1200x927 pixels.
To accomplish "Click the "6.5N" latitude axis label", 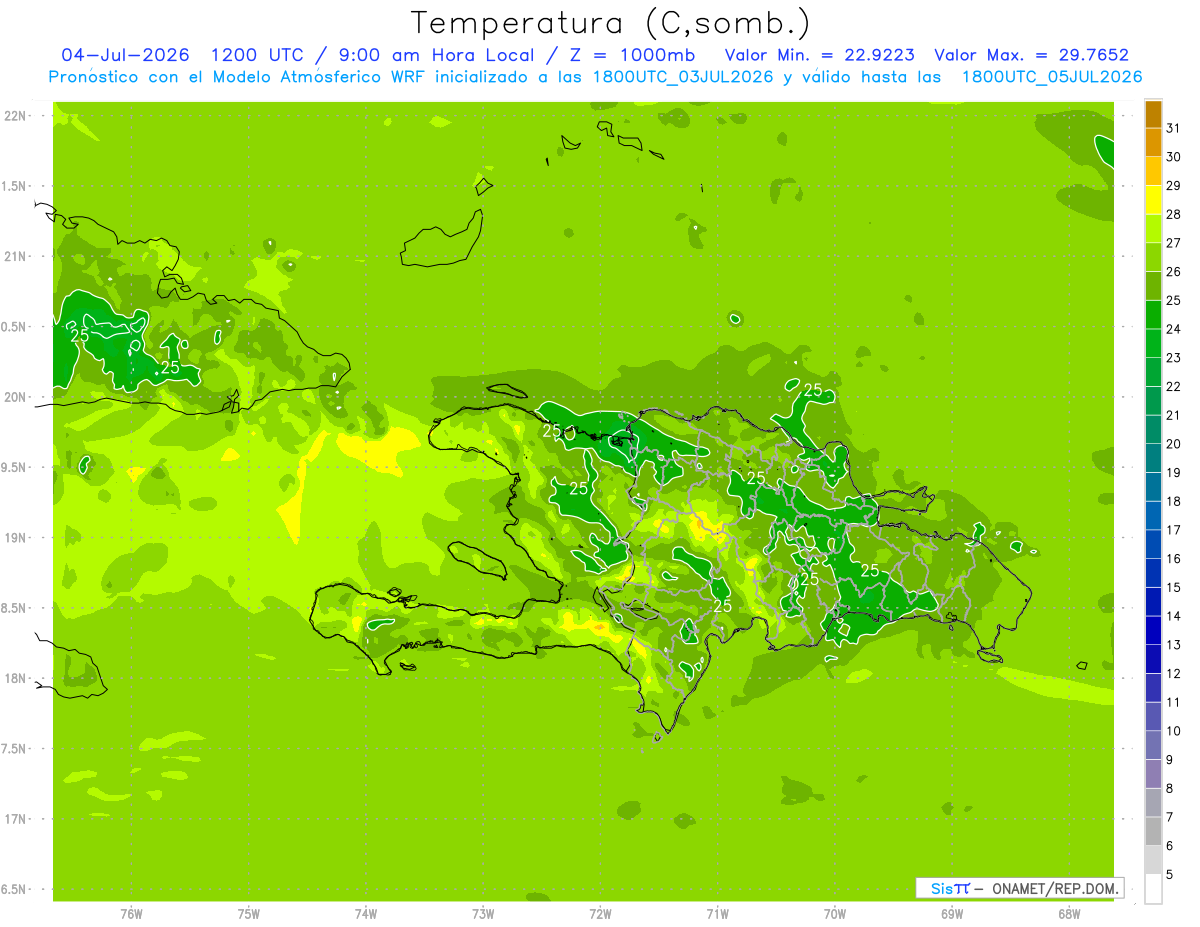I will [x=14, y=889].
